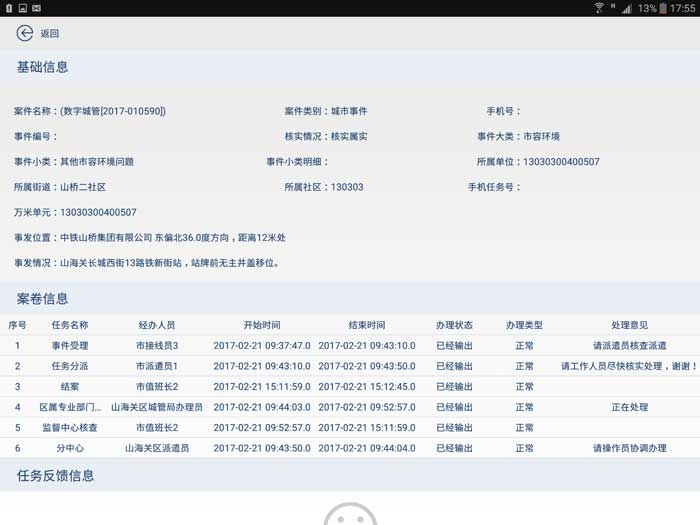Tap the Wi-Fi status icon
Image resolution: width=700 pixels, height=525 pixels.
(599, 8)
